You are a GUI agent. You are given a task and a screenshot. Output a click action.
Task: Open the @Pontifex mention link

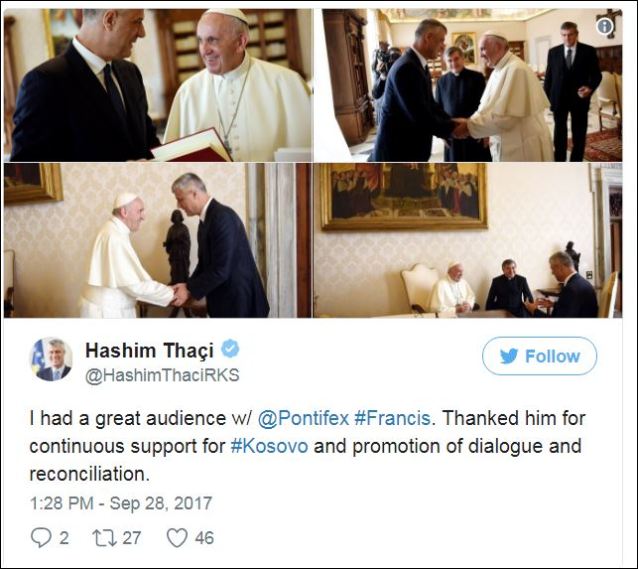point(304,418)
